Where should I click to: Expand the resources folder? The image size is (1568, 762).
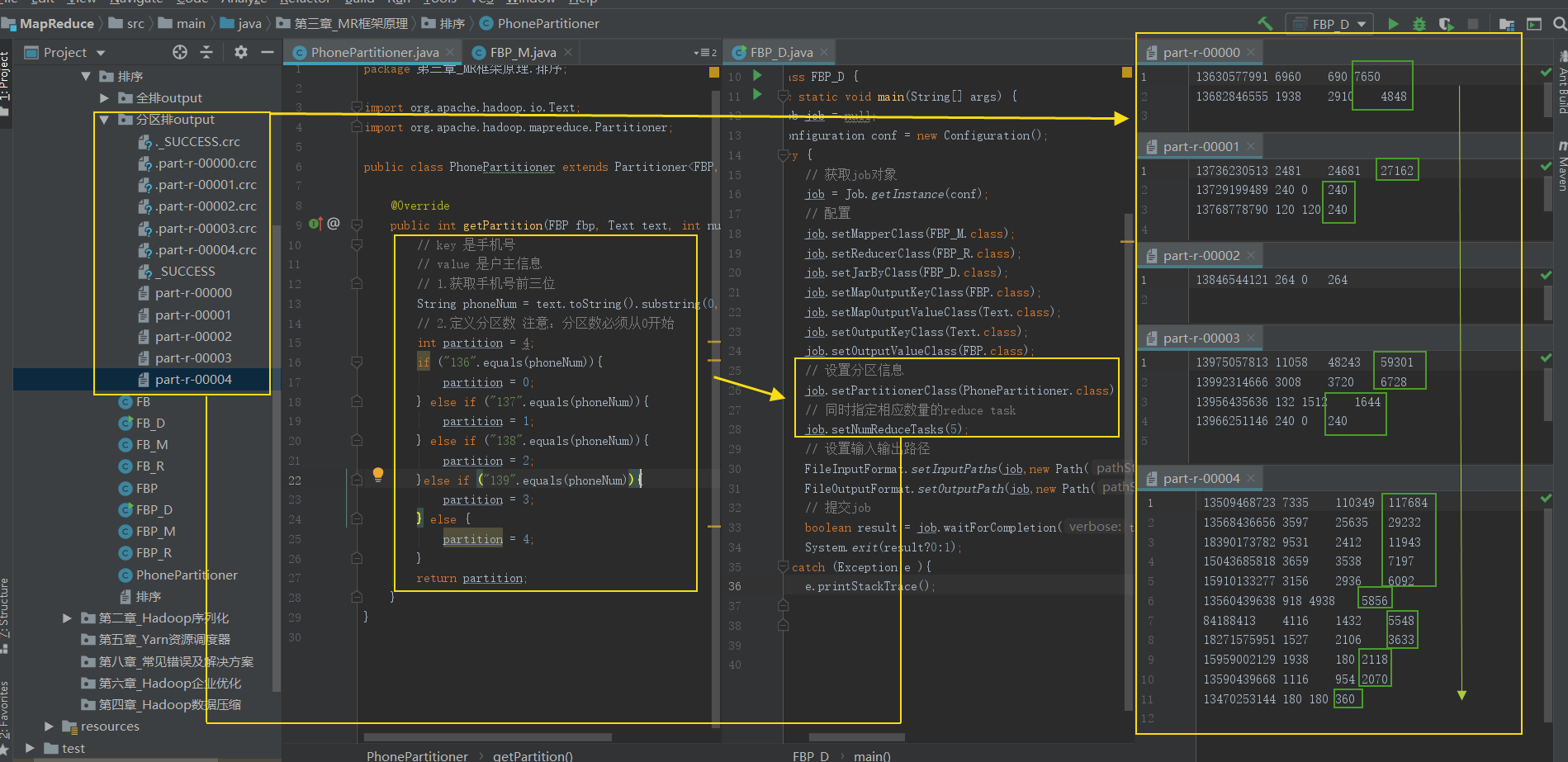49,726
